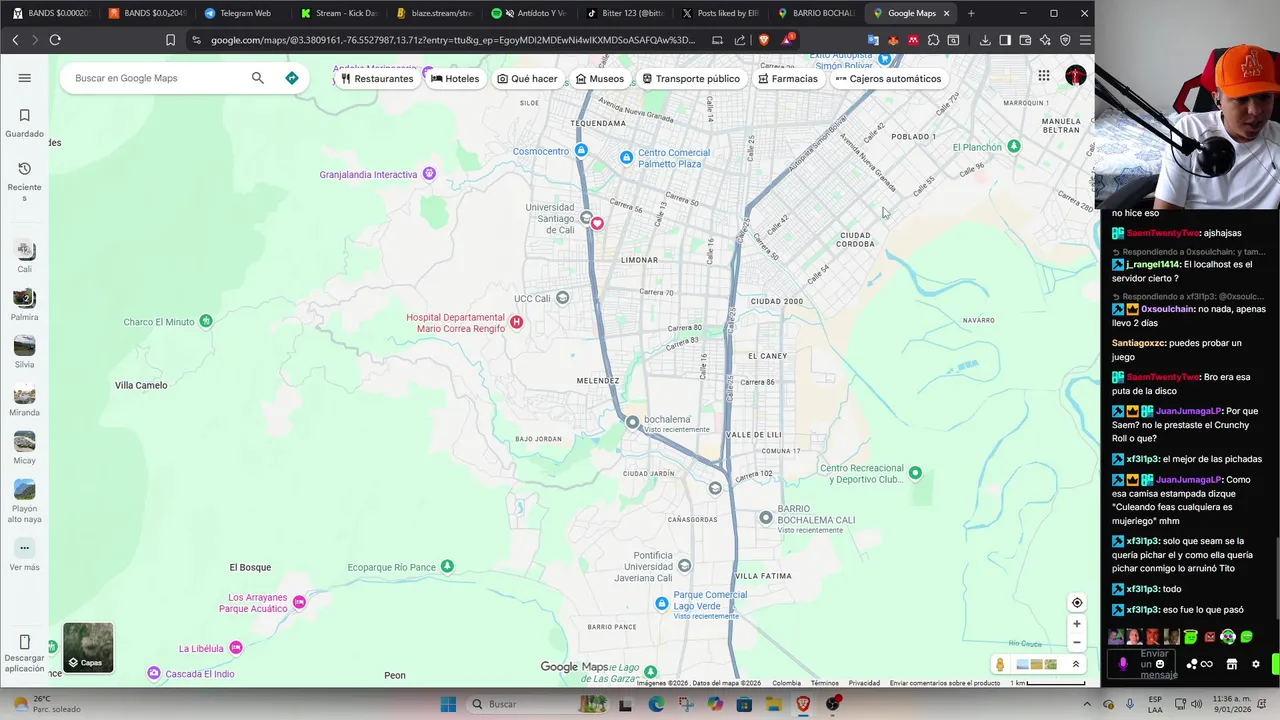
Task: Click the Descargar aplicación phone icon
Action: coord(25,642)
